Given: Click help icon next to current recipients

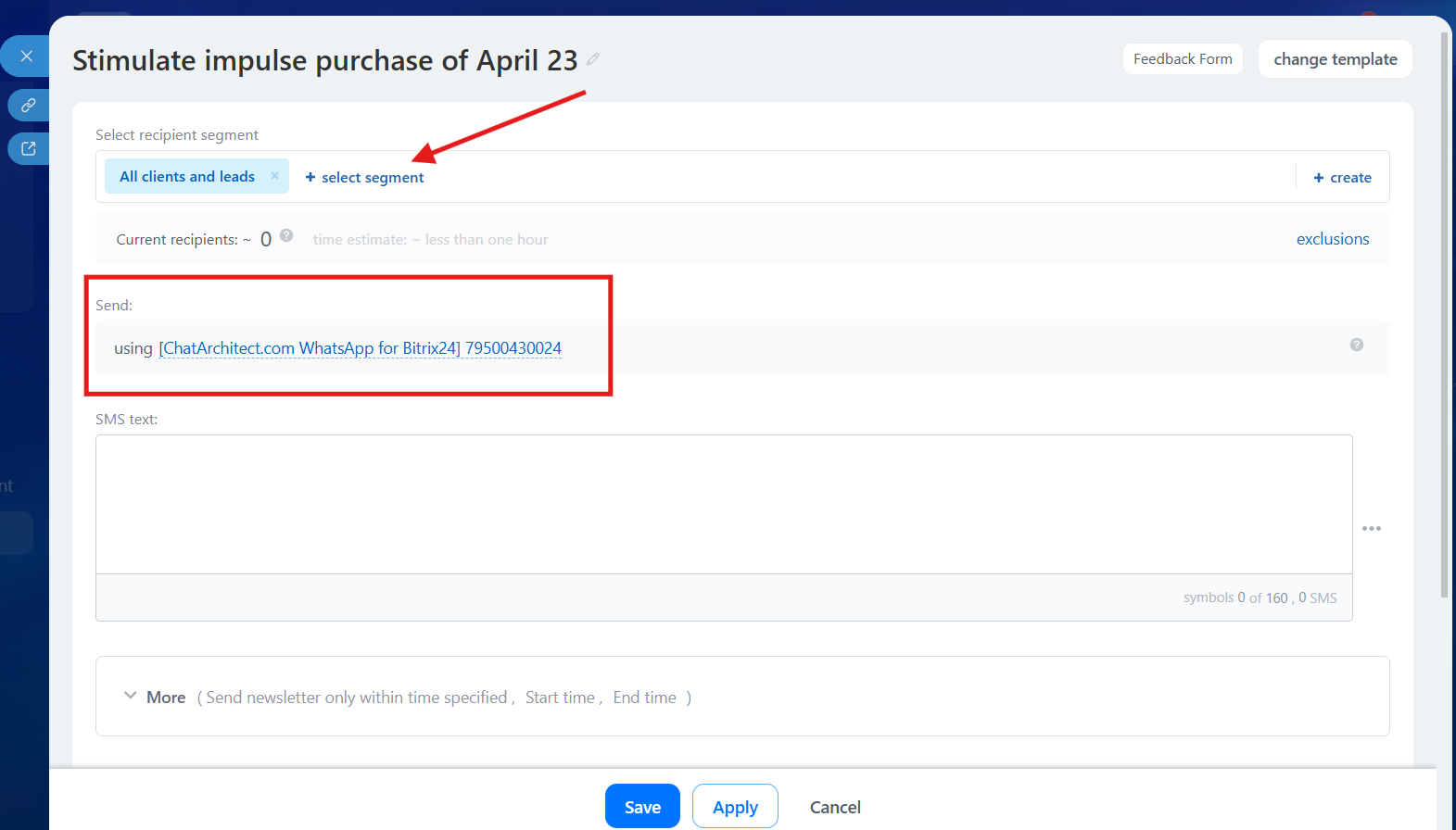Looking at the screenshot, I should tap(286, 235).
